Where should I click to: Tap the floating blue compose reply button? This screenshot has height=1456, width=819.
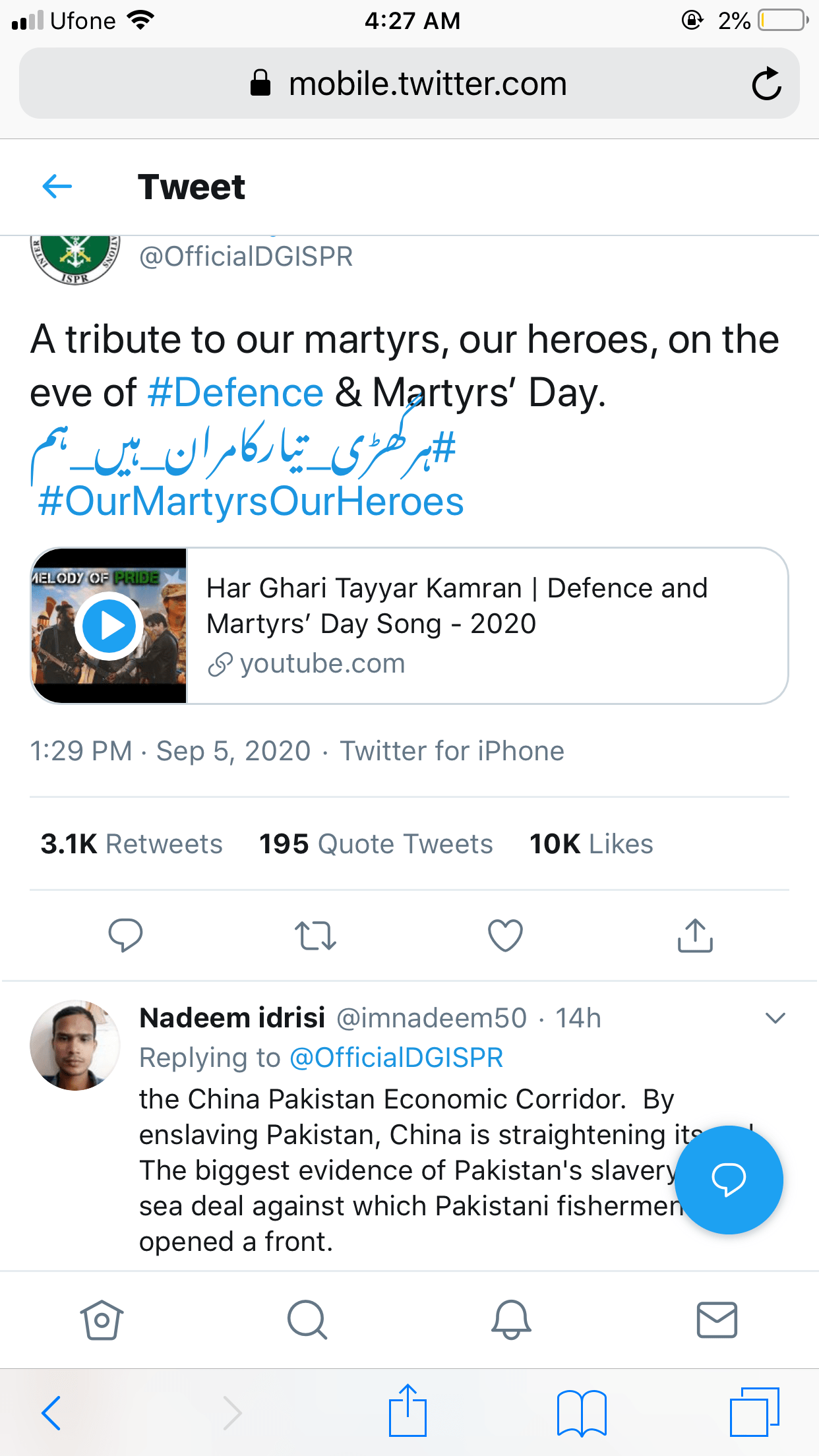pyautogui.click(x=729, y=1180)
